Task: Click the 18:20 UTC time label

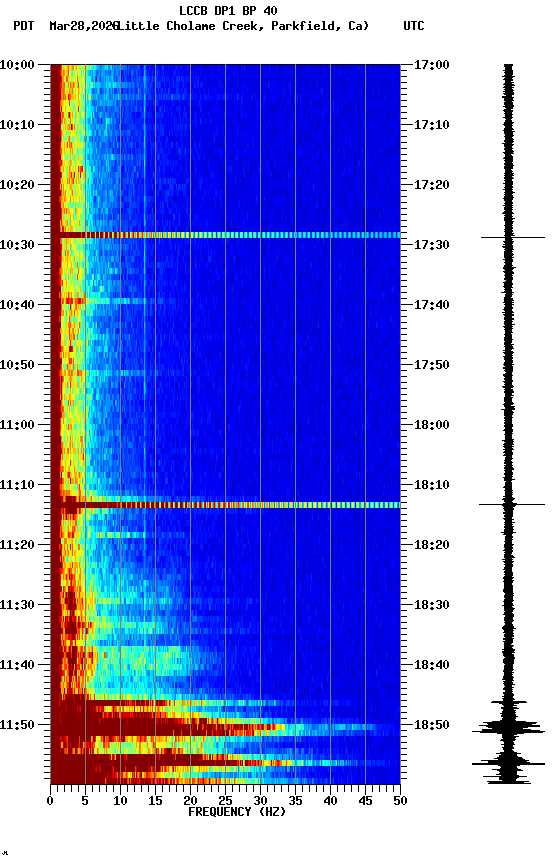Action: tap(432, 545)
